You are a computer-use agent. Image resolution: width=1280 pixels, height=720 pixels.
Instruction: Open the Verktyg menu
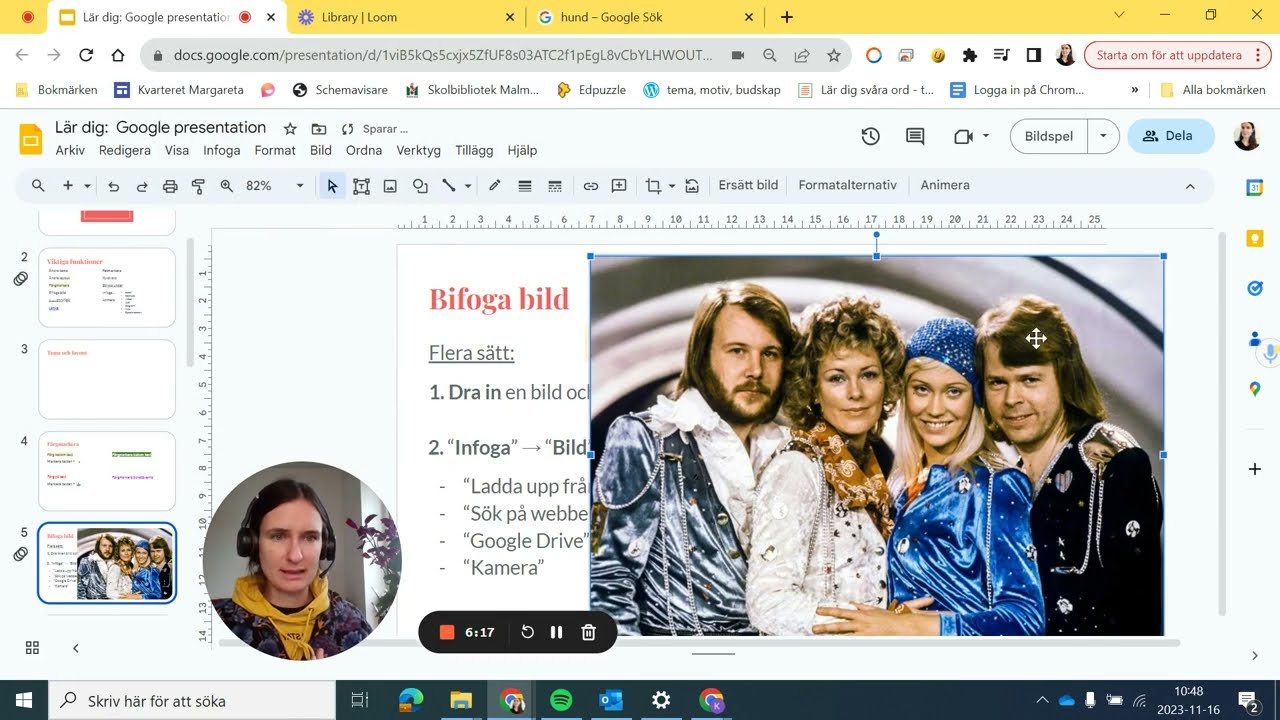click(x=418, y=150)
